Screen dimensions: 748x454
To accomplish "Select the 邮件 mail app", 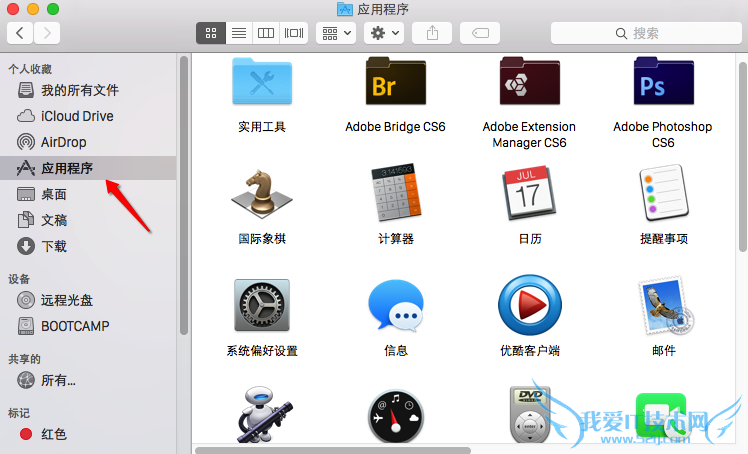I will click(x=665, y=305).
